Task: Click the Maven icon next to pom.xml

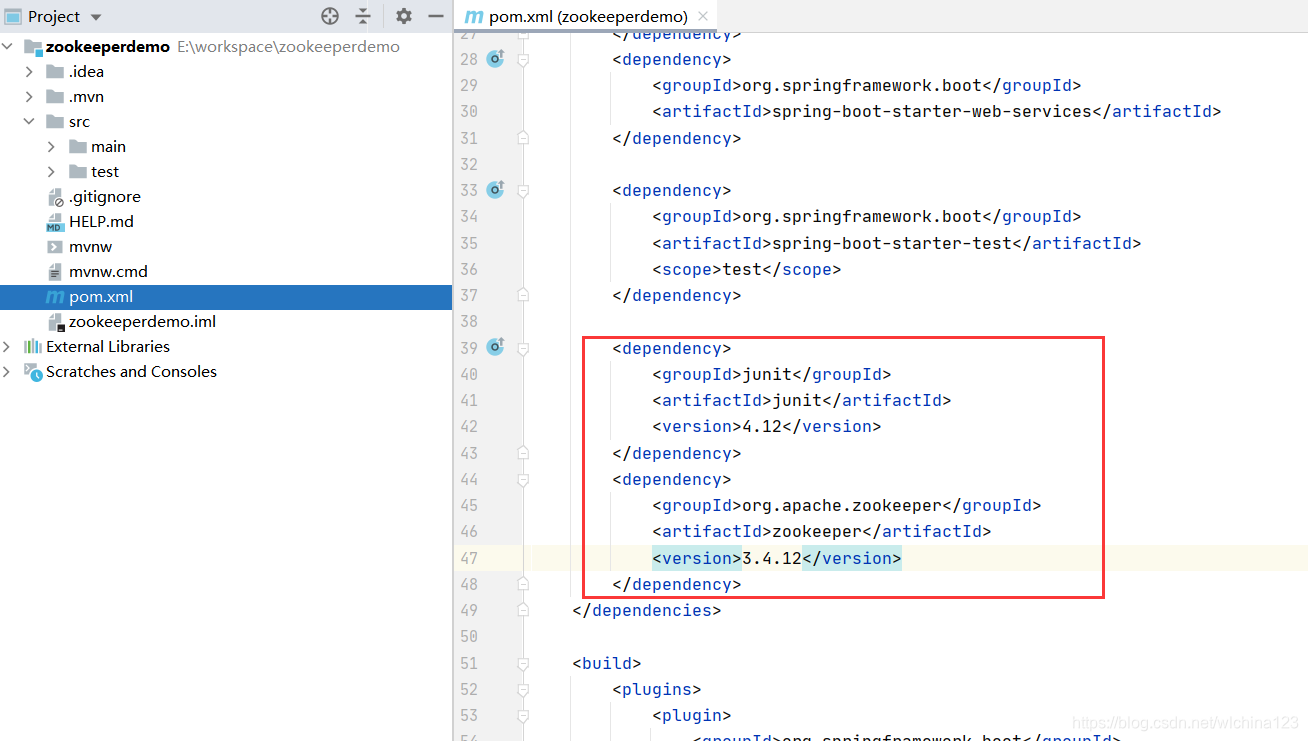Action: pos(55,297)
